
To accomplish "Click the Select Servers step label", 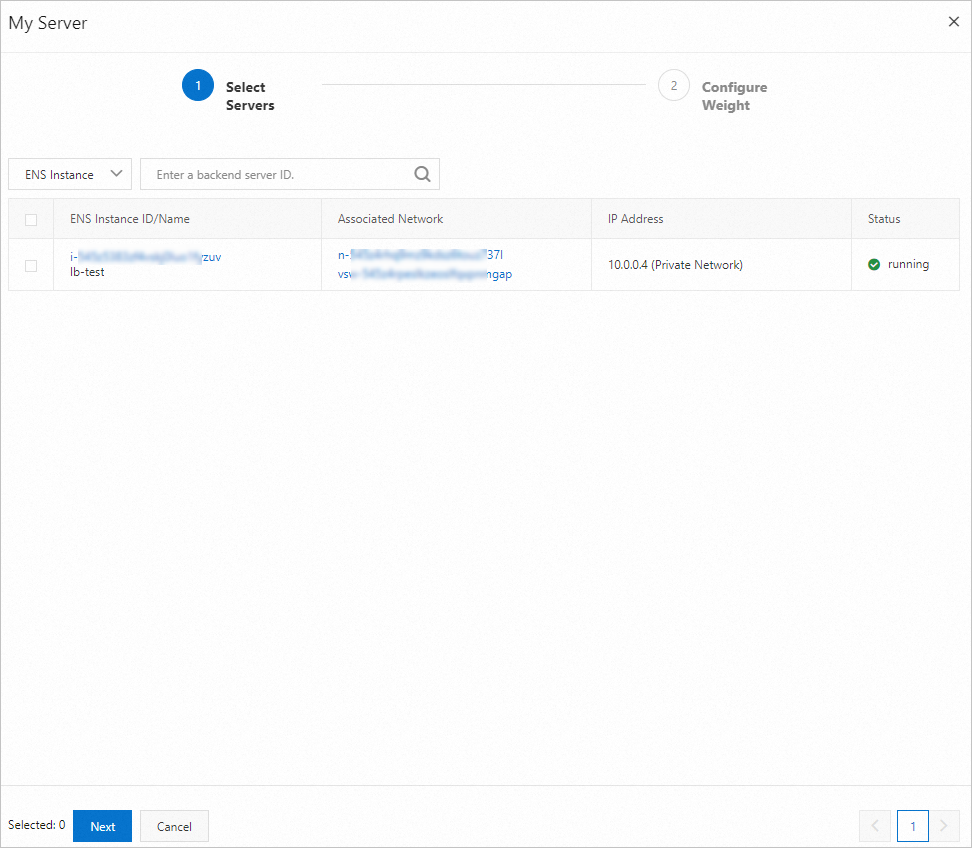I will (x=250, y=96).
